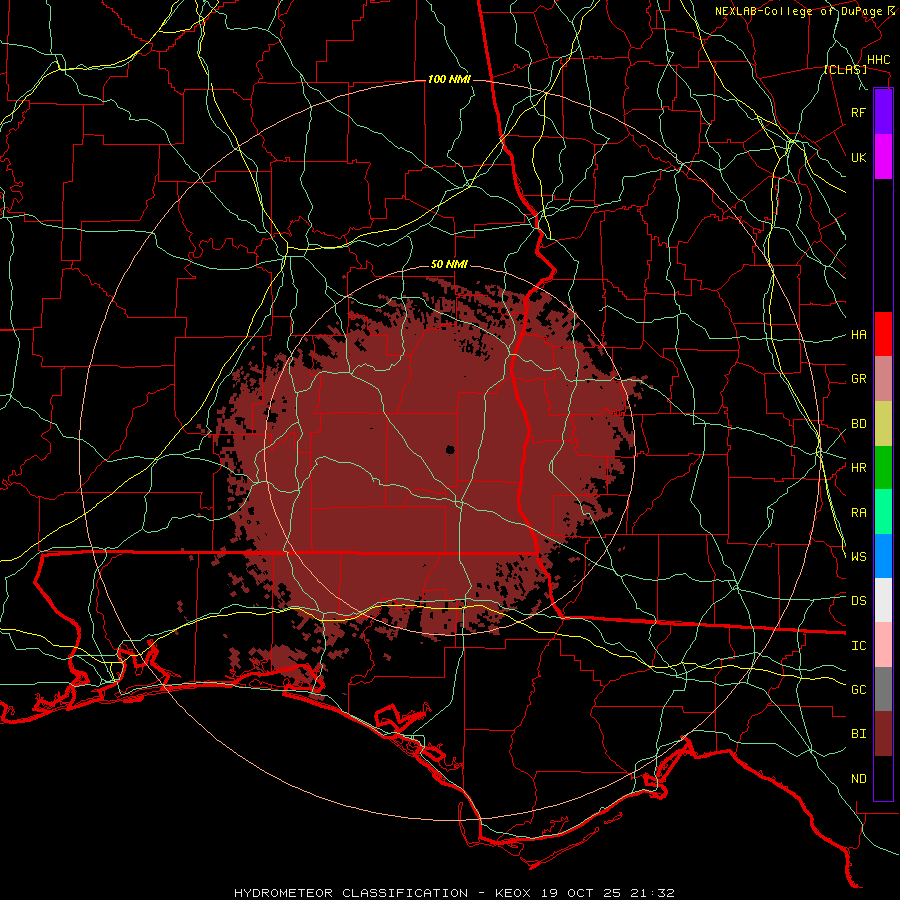Click the RF purple legend color block

(x=883, y=112)
